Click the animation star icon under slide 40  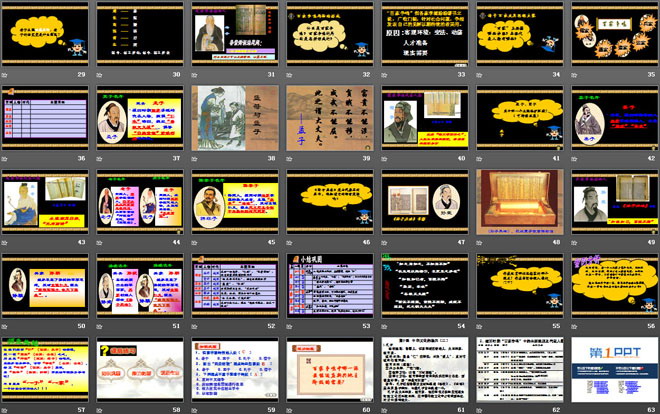click(384, 159)
